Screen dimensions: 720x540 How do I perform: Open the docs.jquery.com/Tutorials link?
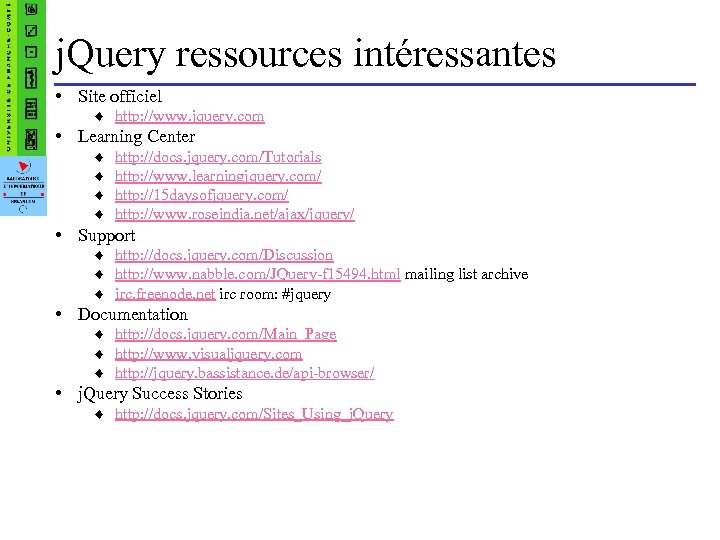click(218, 157)
